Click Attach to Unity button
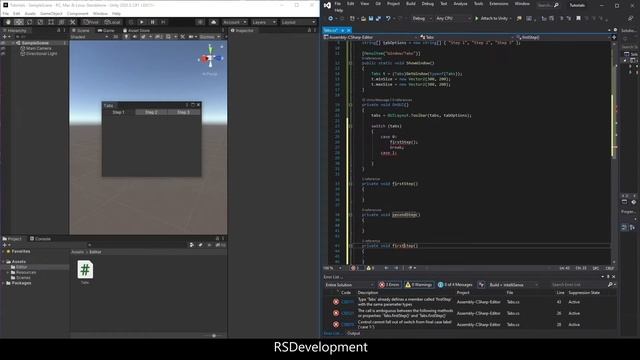Viewport: 640px width, 360px height. coord(491,18)
